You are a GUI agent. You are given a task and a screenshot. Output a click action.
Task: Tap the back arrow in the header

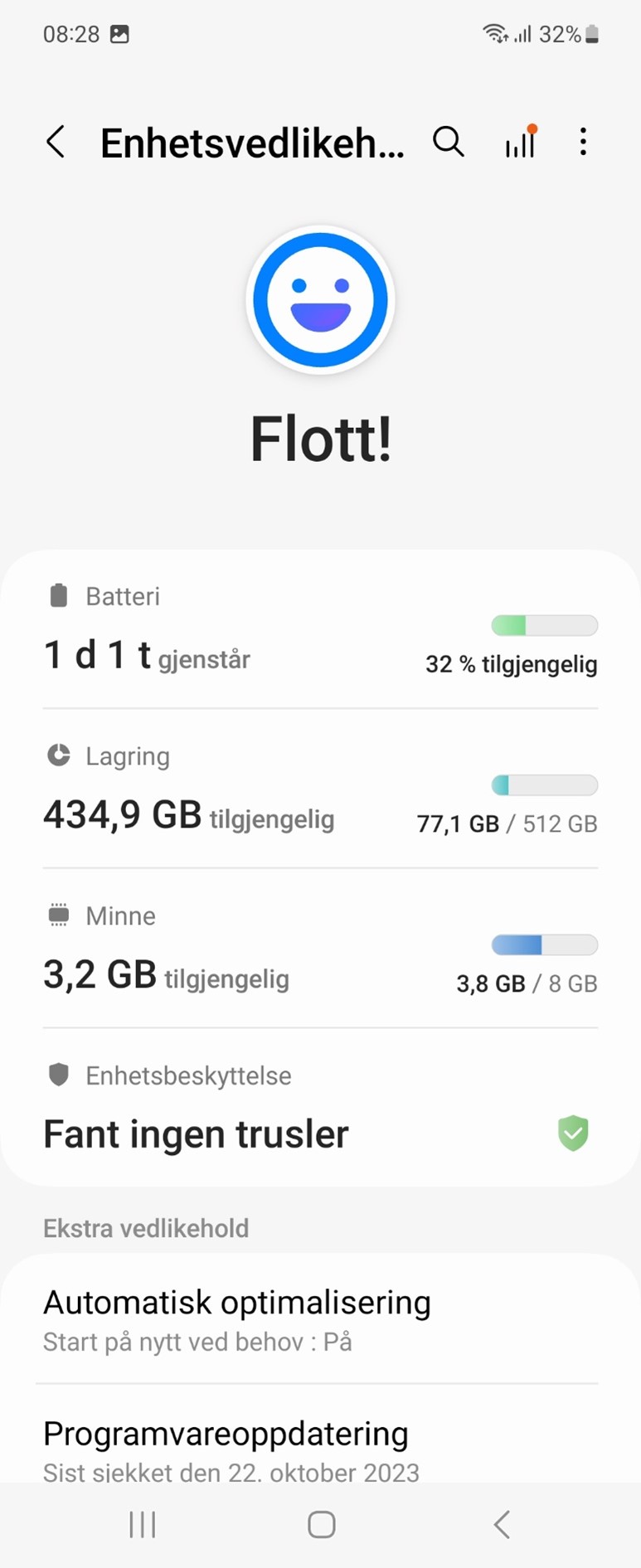pos(56,143)
